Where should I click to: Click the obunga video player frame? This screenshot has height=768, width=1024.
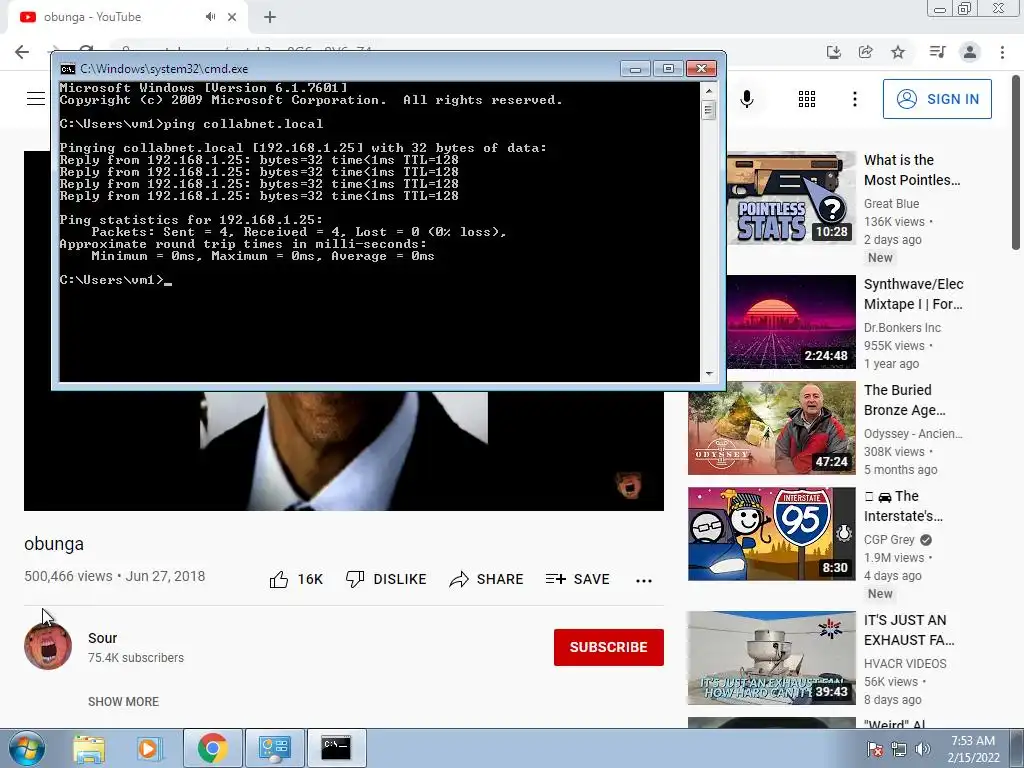point(344,451)
